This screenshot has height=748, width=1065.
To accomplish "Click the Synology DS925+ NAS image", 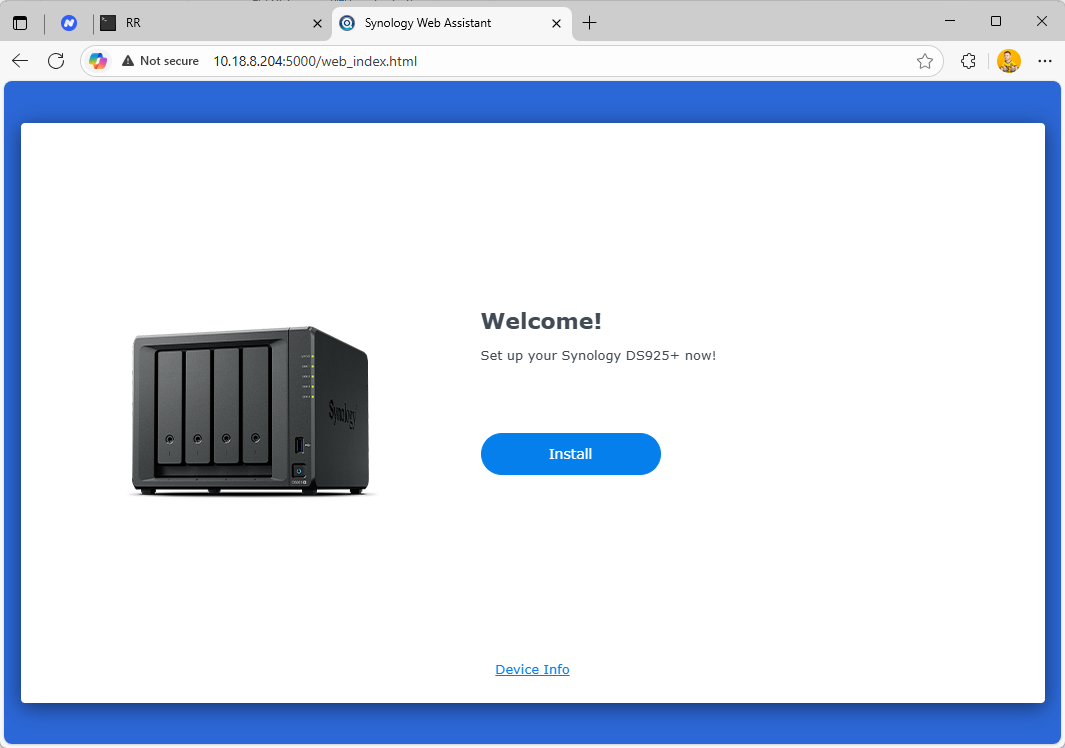I will 251,411.
